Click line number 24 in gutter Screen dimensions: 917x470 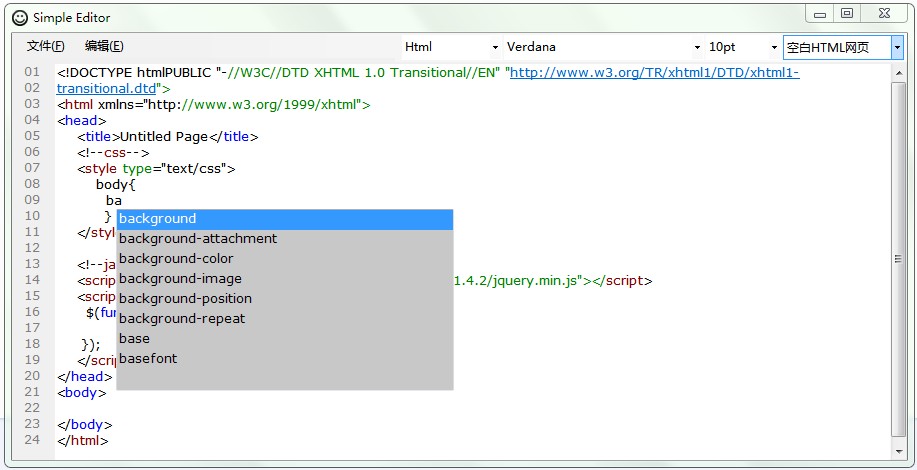tap(32, 440)
